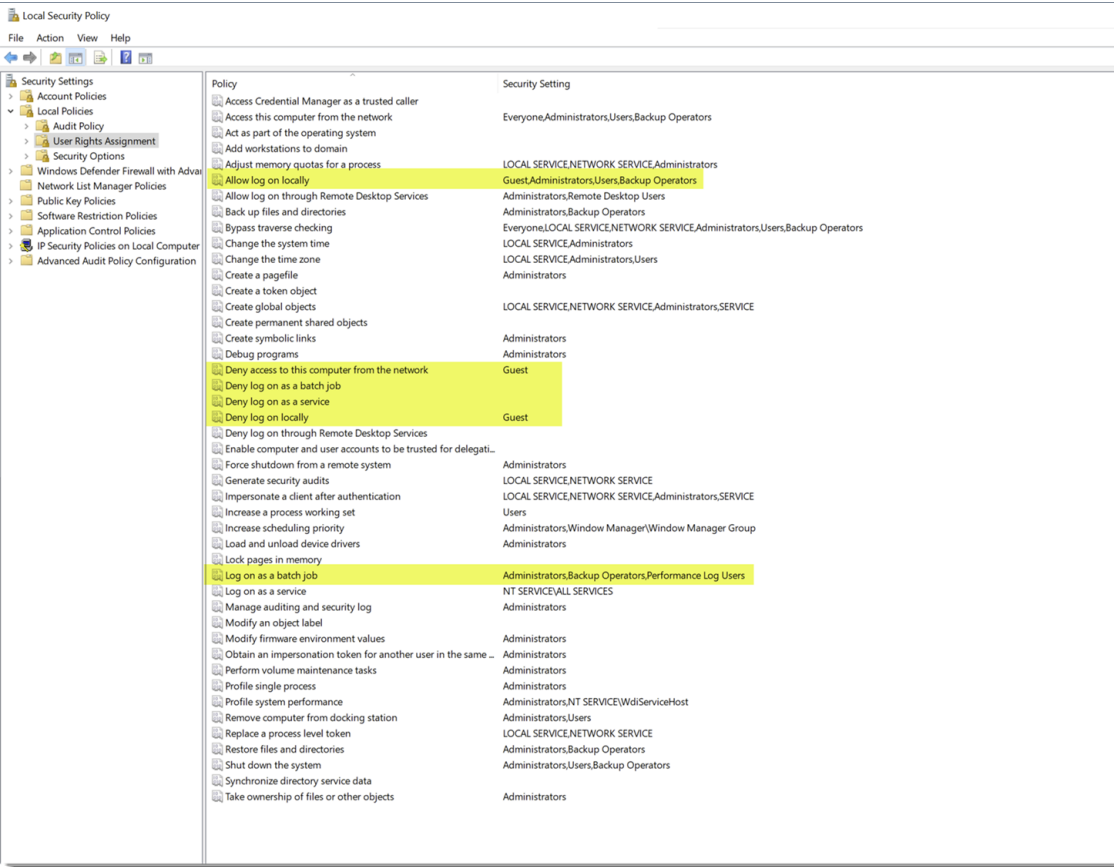The height and width of the screenshot is (867, 1114).
Task: Expand the Account Policies tree node
Action: click(11, 96)
